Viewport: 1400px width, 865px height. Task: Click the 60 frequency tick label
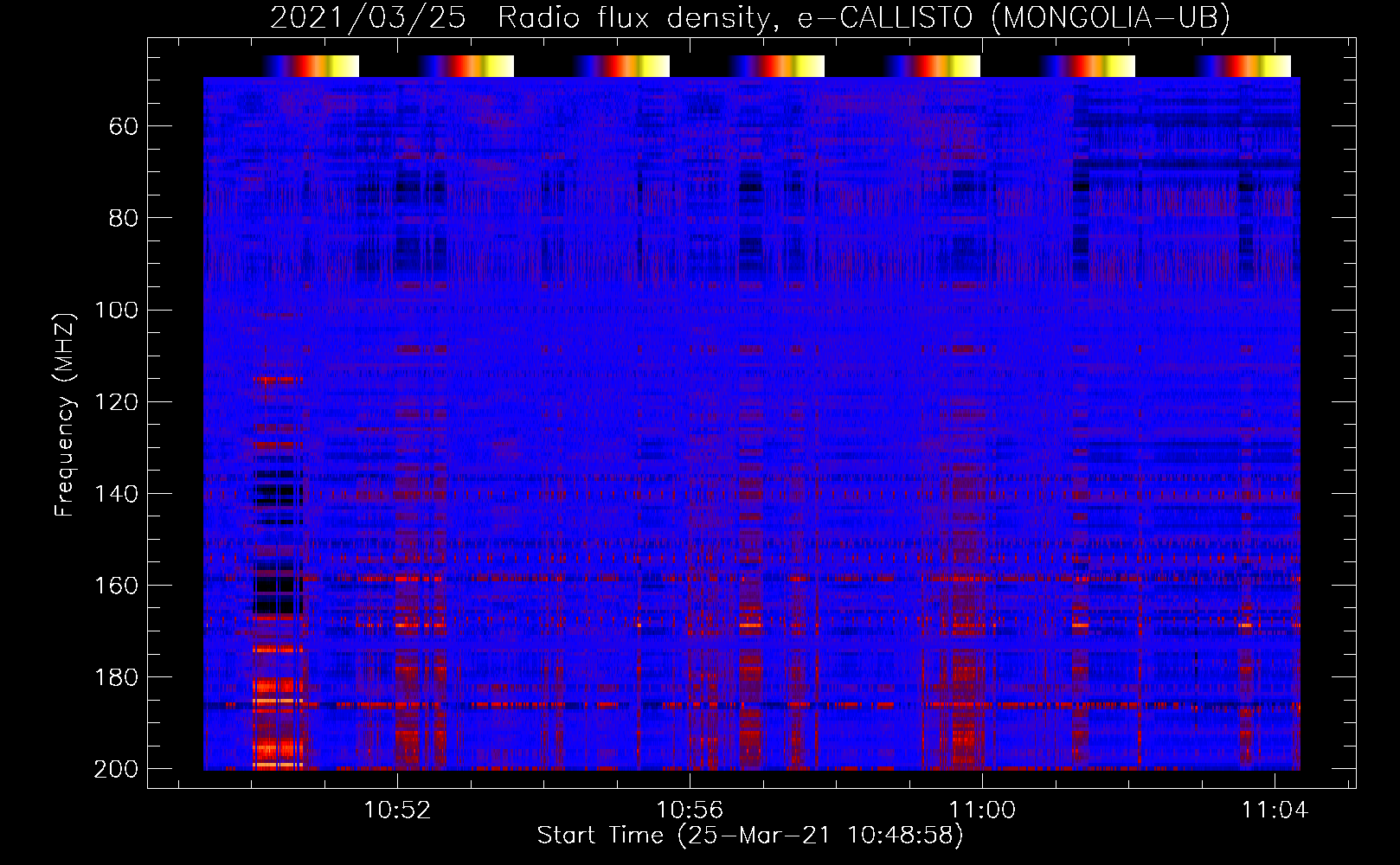coord(124,127)
